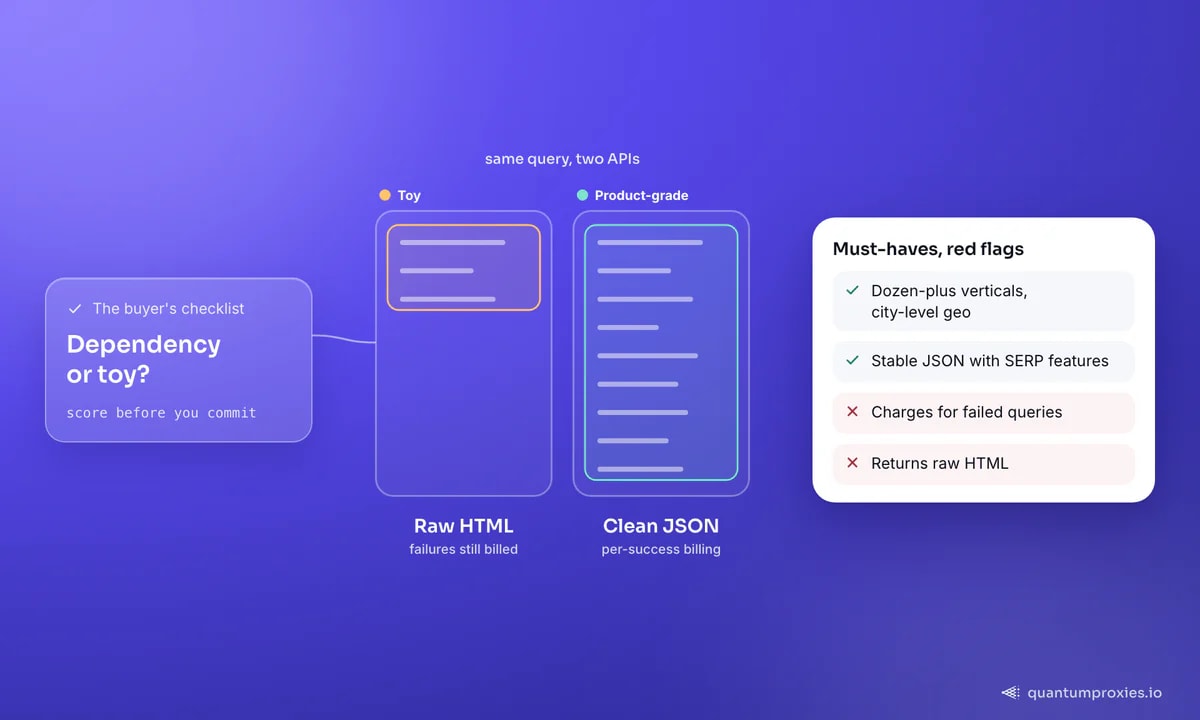Click the "score before you commit" text
Viewport: 1200px width, 720px height.
tap(161, 412)
